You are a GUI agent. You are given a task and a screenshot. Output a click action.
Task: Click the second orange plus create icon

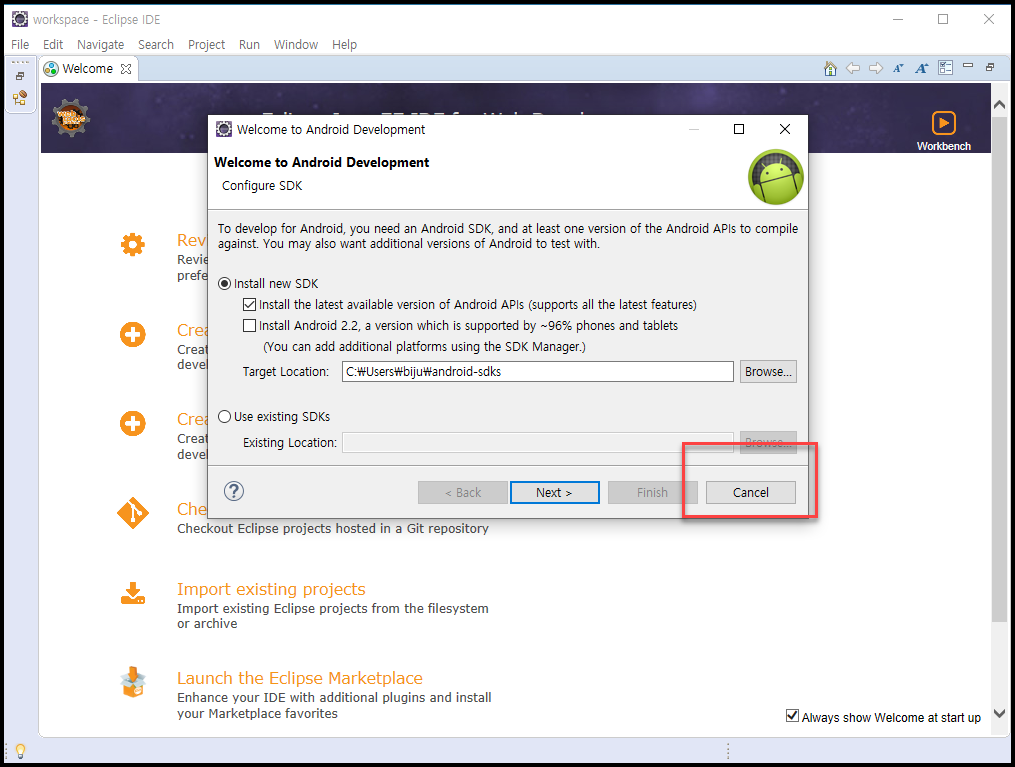click(133, 424)
